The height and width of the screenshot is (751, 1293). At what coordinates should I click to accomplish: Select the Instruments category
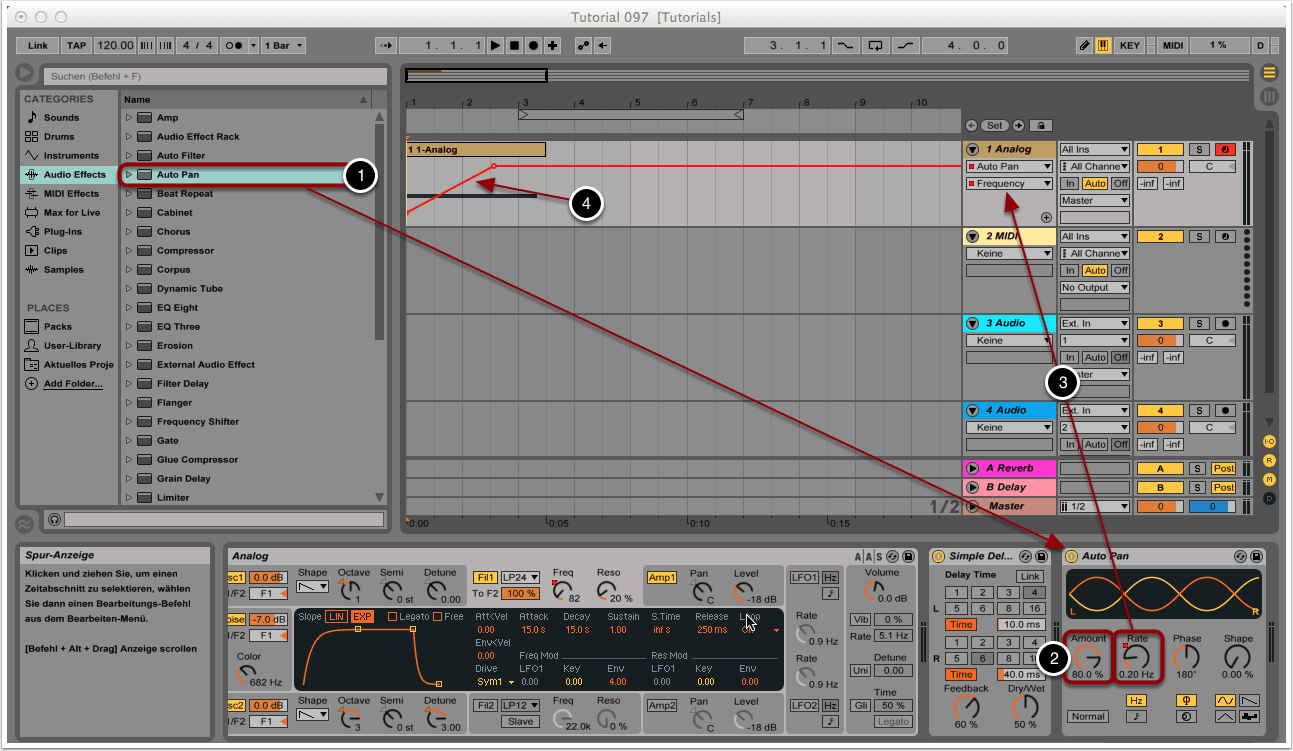[70, 156]
